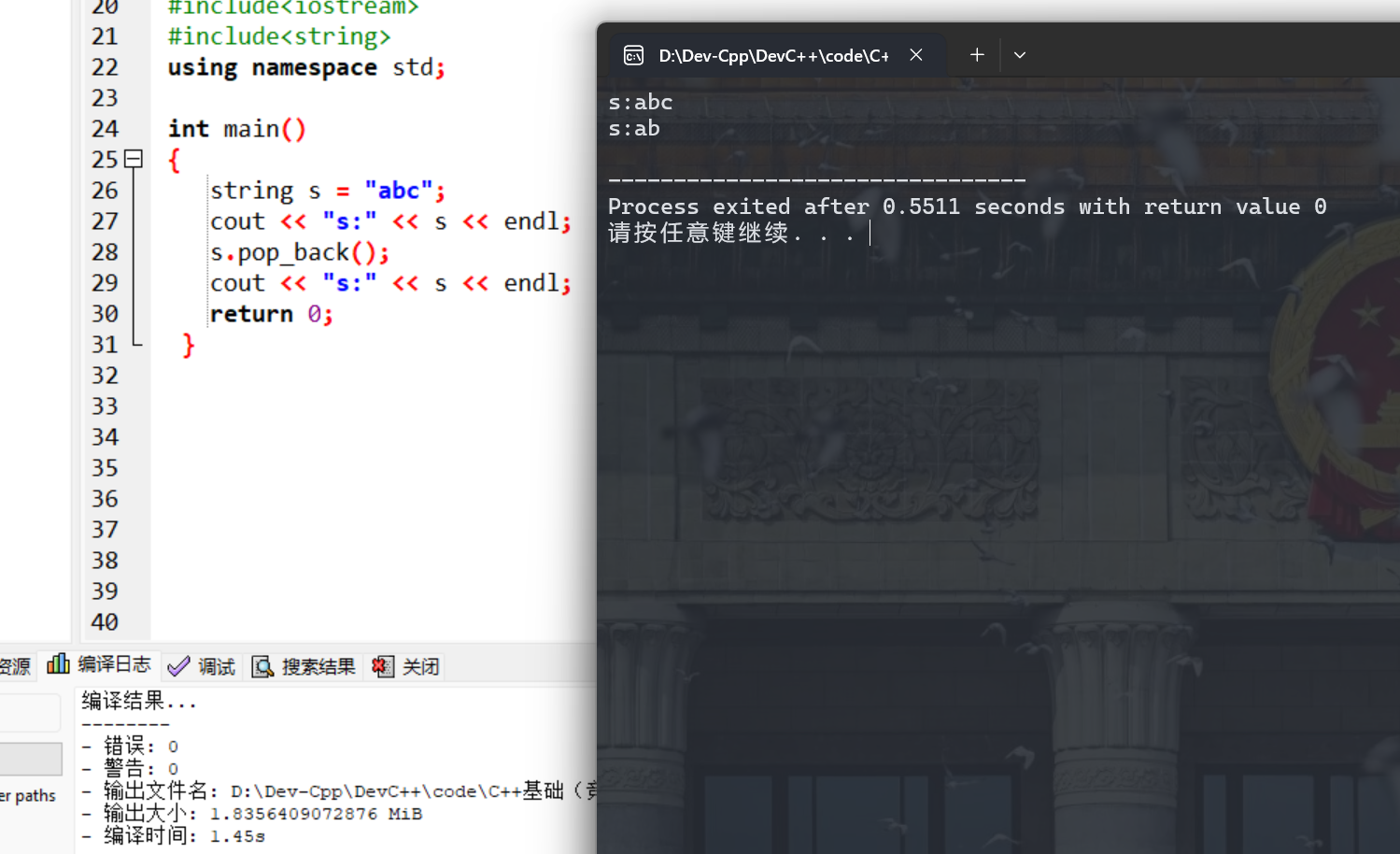This screenshot has width=1400, height=854.
Task: Click line number 40 in gutter
Action: coord(105,622)
